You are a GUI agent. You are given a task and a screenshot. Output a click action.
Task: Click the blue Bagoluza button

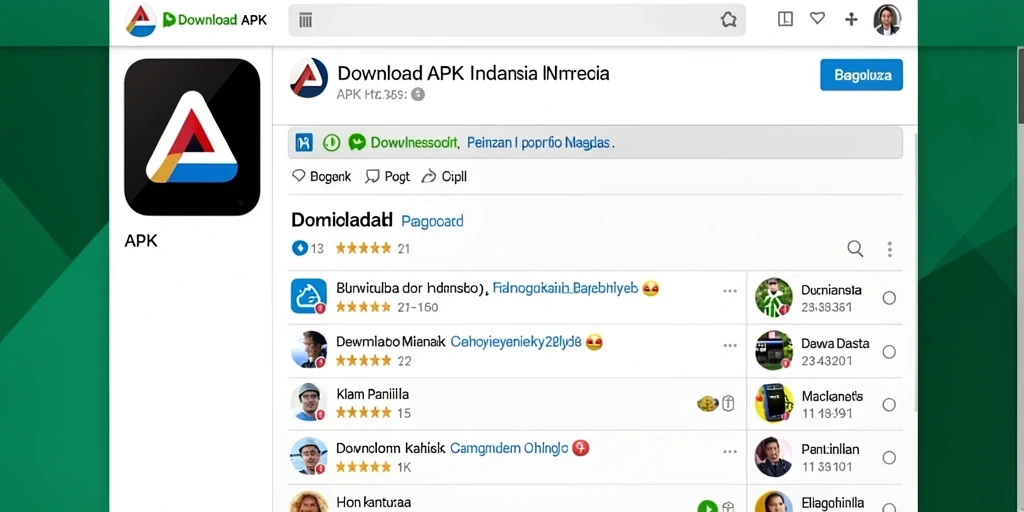click(861, 75)
